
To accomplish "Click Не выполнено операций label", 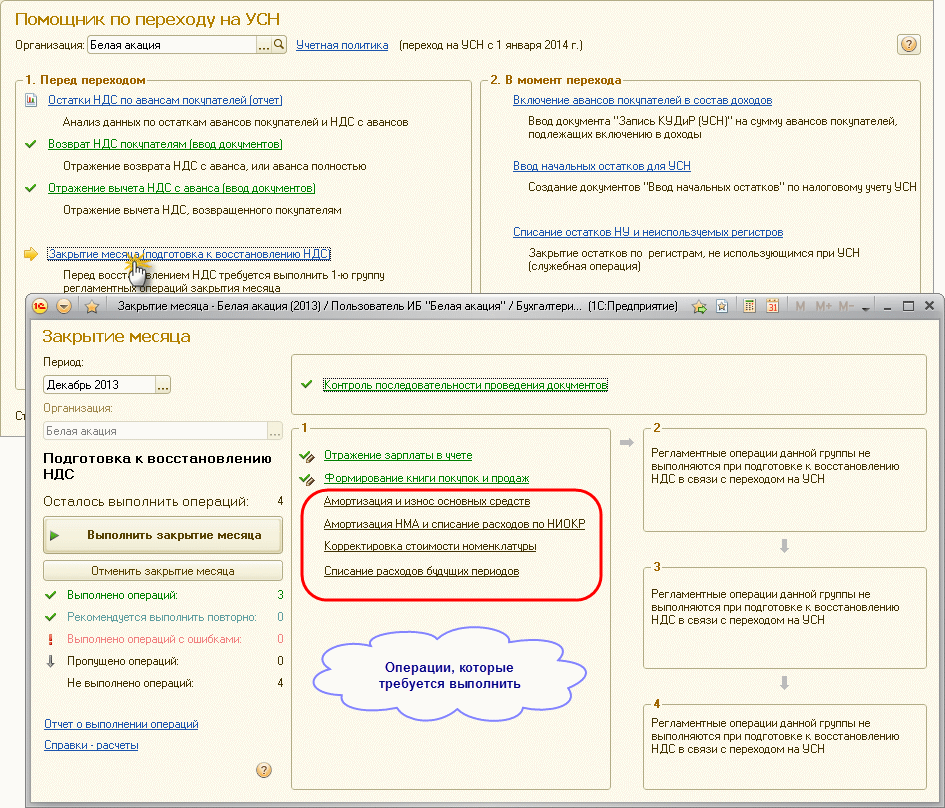I will (x=130, y=683).
